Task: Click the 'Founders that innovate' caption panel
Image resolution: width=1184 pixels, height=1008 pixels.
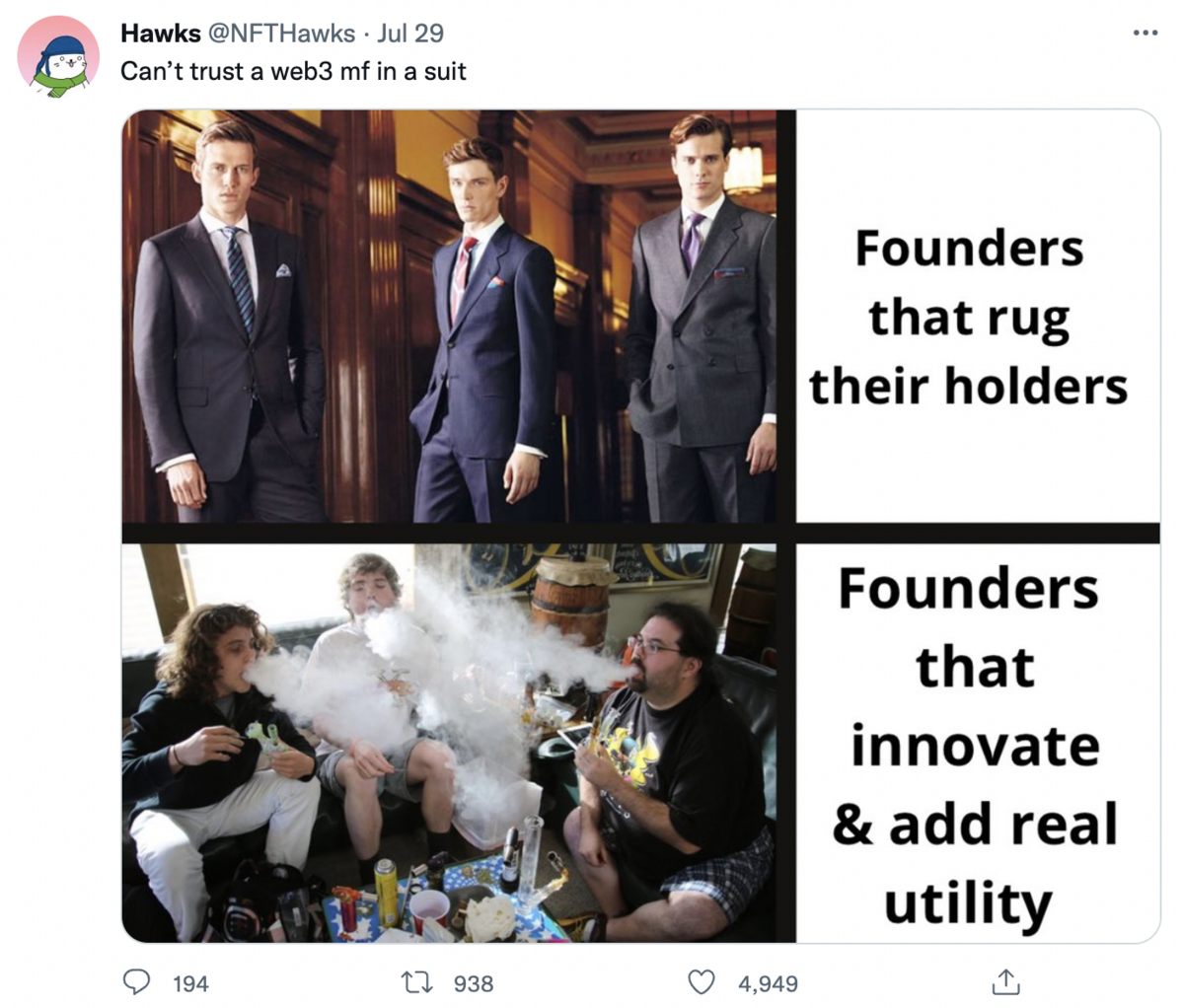Action: pyautogui.click(x=977, y=743)
